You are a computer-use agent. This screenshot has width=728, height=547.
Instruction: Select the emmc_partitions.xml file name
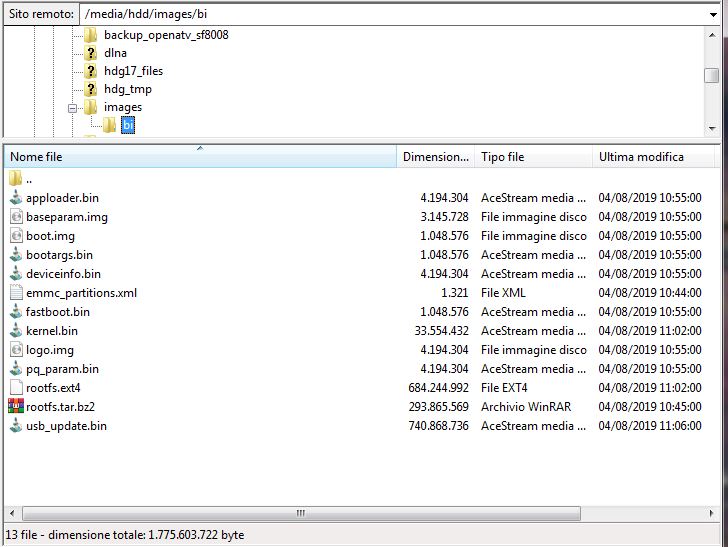point(81,293)
